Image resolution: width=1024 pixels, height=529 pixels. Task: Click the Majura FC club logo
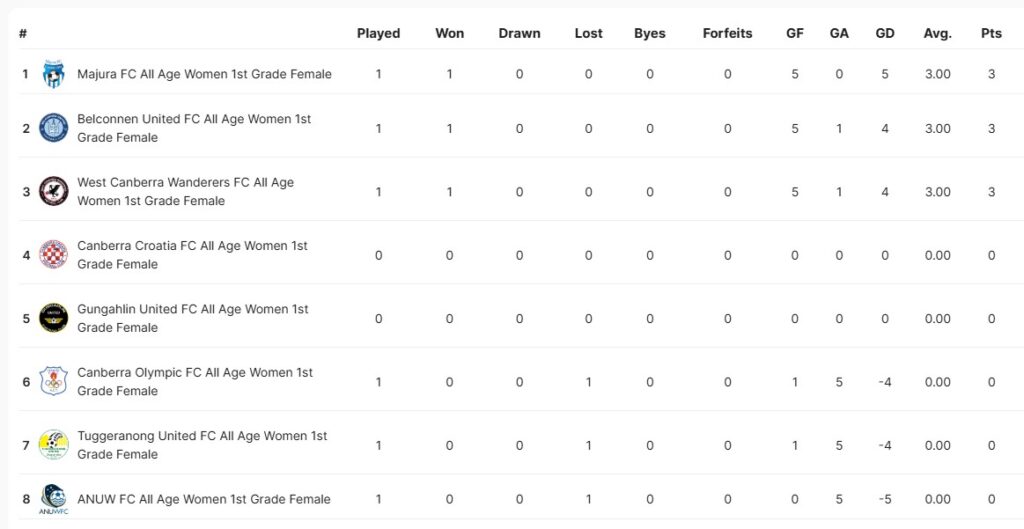pyautogui.click(x=53, y=74)
